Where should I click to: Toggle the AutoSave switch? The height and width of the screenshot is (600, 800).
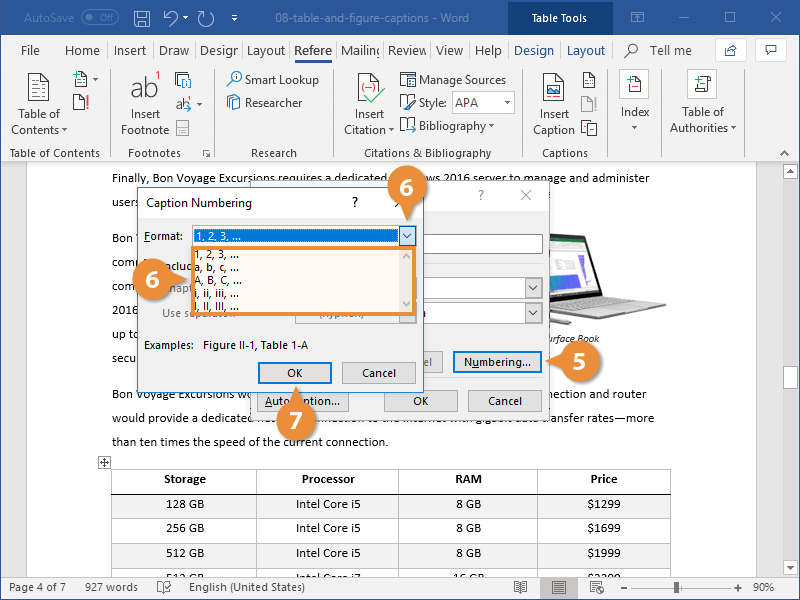coord(99,18)
